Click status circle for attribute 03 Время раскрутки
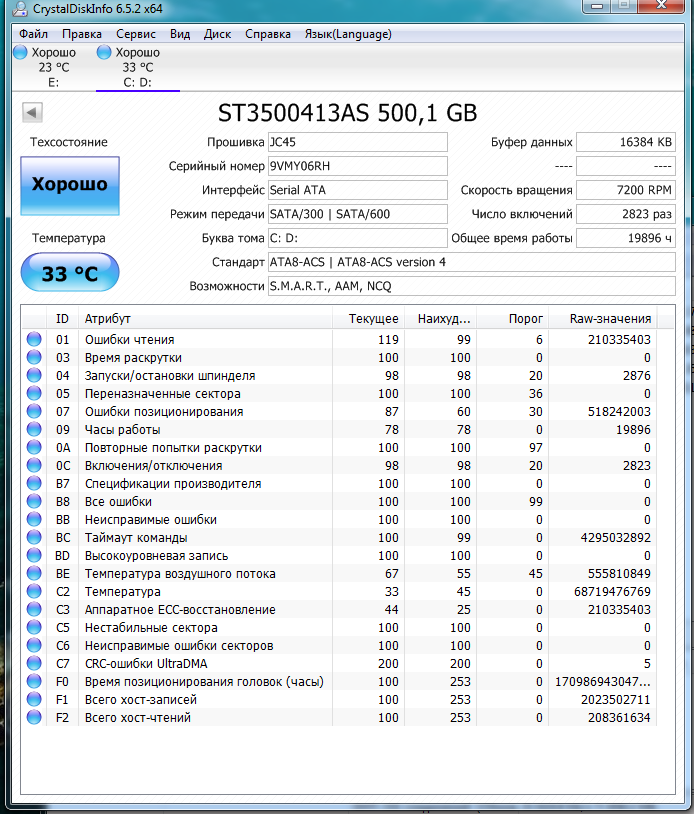 pos(34,358)
